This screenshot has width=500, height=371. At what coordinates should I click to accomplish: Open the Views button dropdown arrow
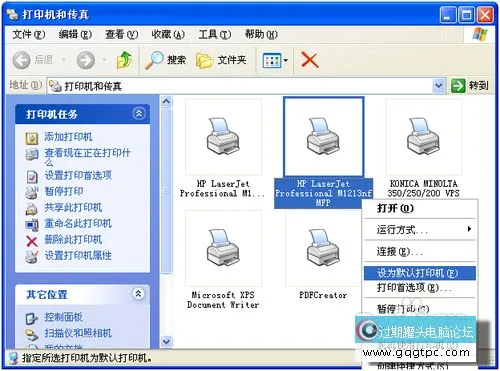pos(286,61)
